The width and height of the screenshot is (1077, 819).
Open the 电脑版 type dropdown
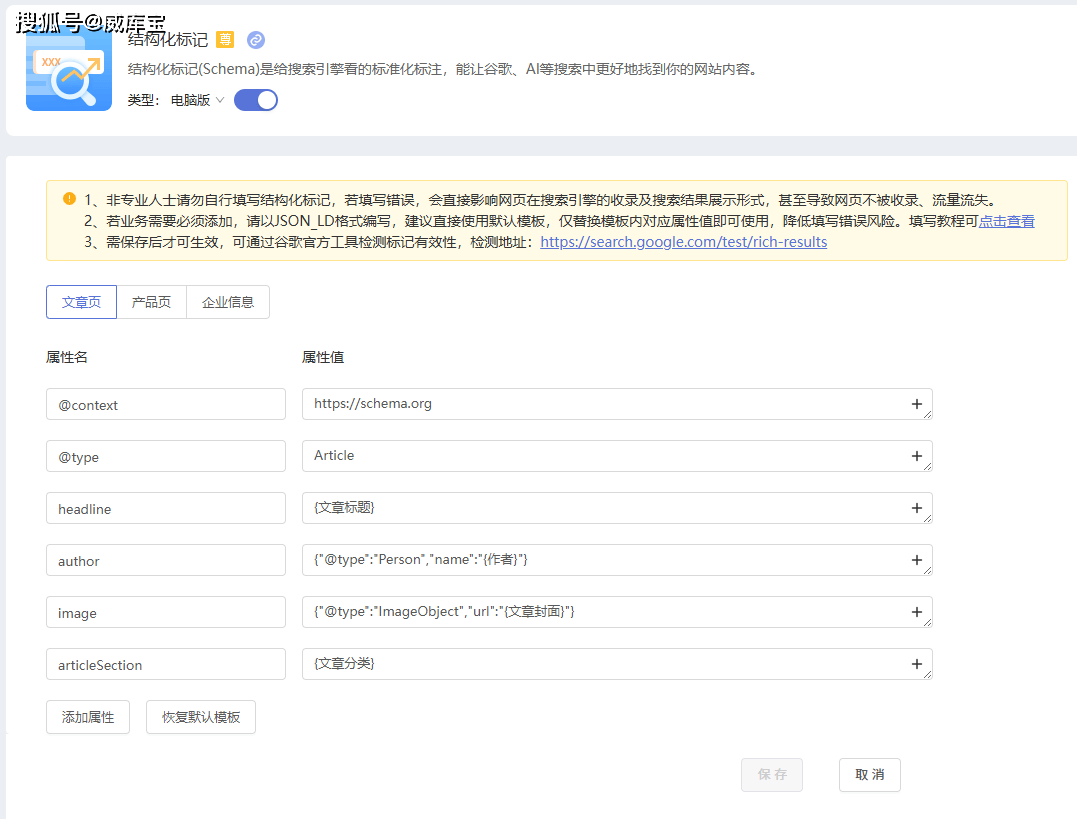[x=197, y=100]
